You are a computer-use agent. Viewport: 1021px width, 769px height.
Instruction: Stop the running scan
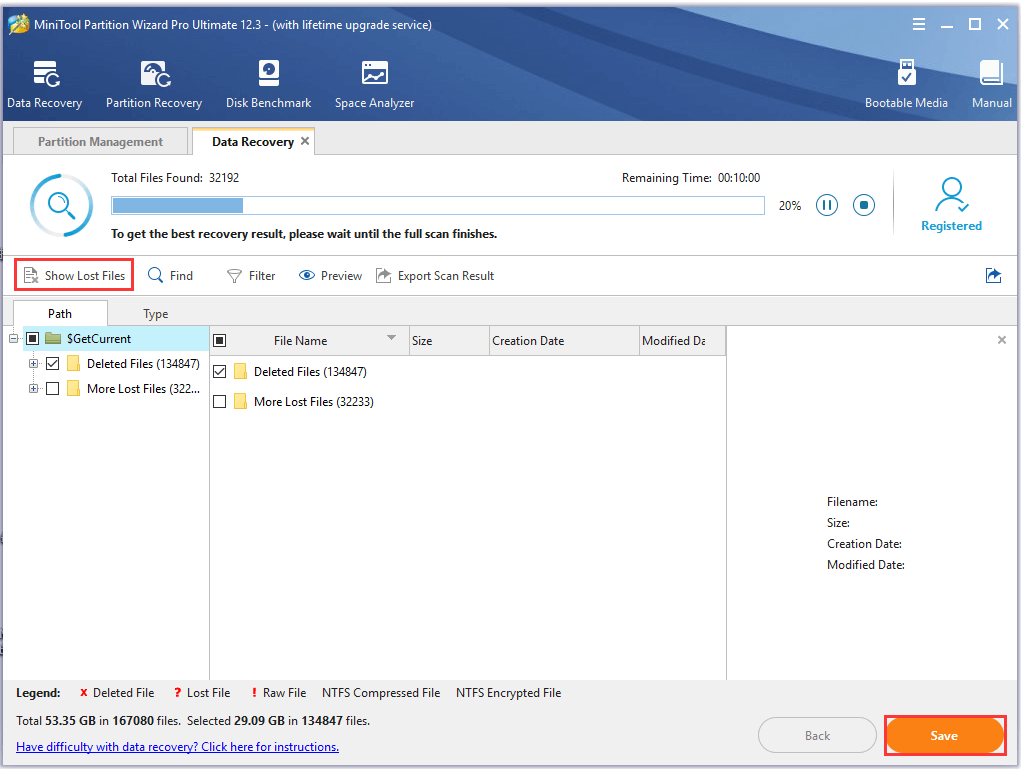click(864, 205)
